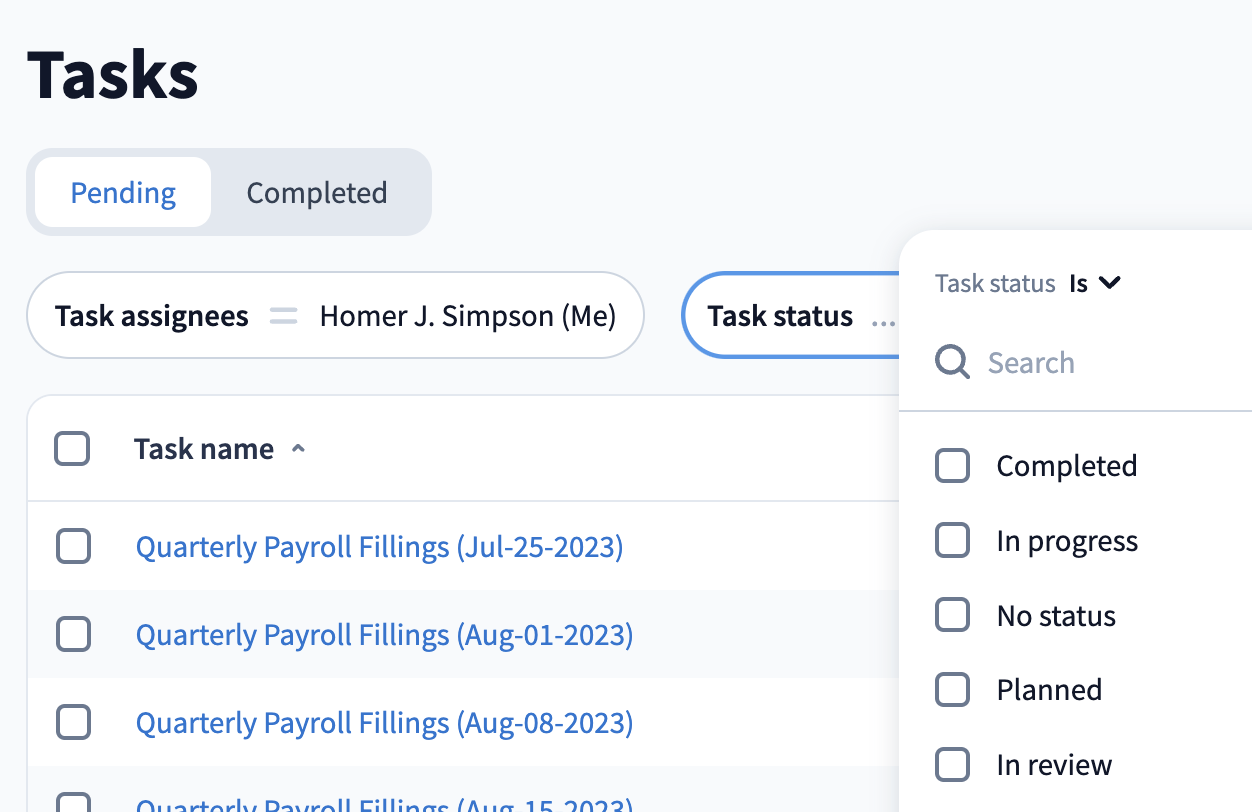Switch to the Pending tab
The height and width of the screenshot is (812, 1252).
tap(123, 193)
